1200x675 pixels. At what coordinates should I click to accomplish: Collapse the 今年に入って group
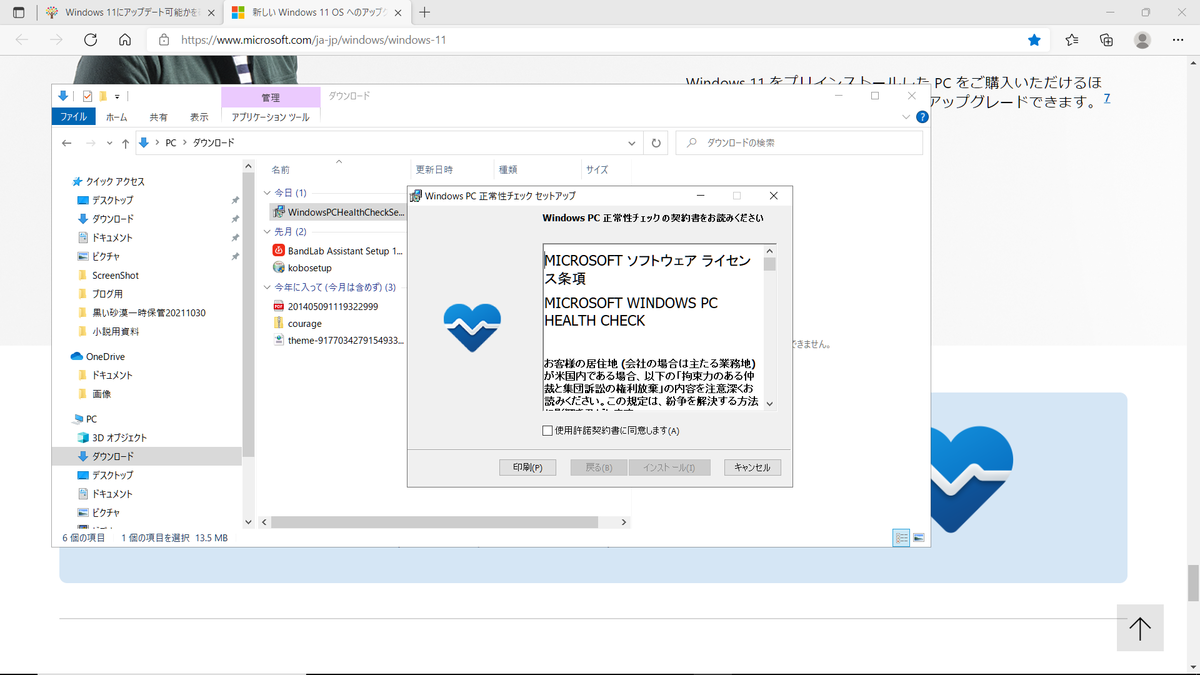click(x=266, y=287)
